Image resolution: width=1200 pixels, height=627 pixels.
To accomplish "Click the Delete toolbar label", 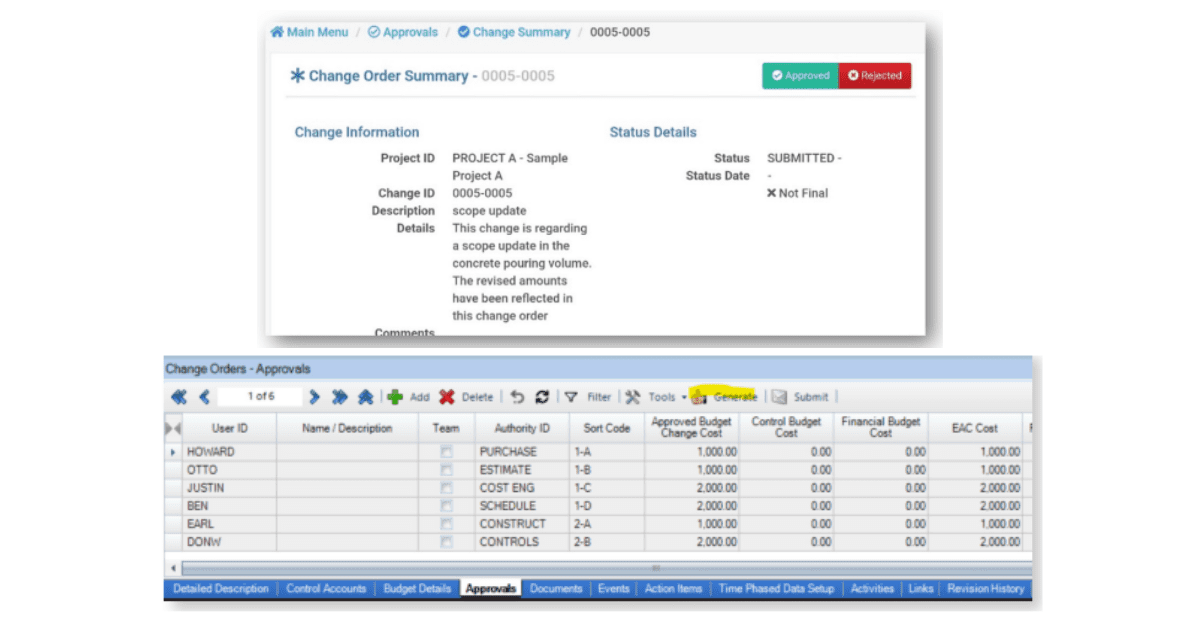I will click(477, 397).
